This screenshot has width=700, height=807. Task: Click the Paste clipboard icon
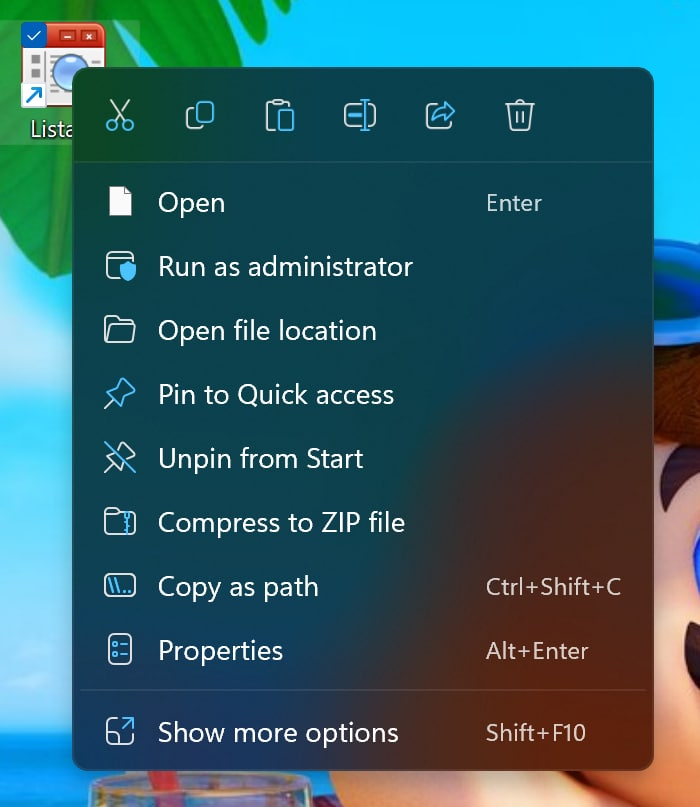tap(279, 115)
